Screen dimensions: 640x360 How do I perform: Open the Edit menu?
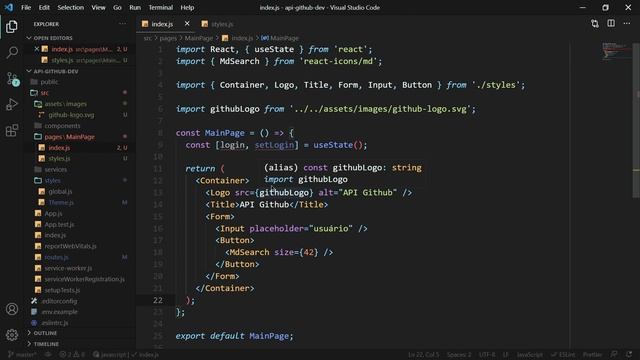(44, 7)
